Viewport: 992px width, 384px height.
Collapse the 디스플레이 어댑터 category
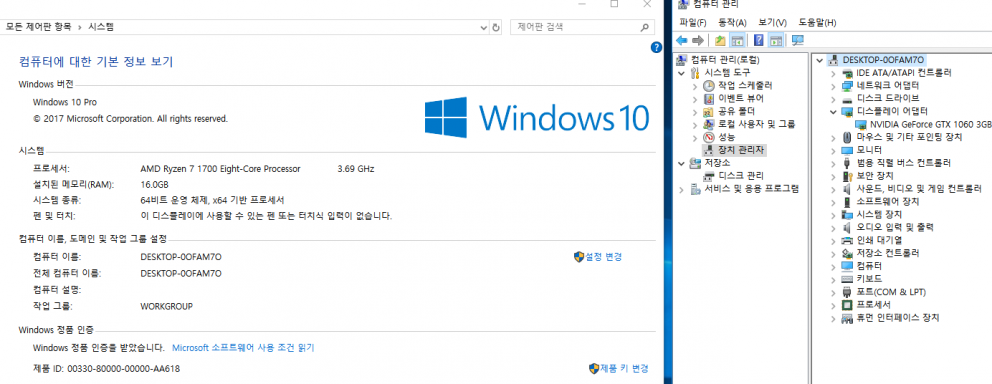(x=833, y=111)
